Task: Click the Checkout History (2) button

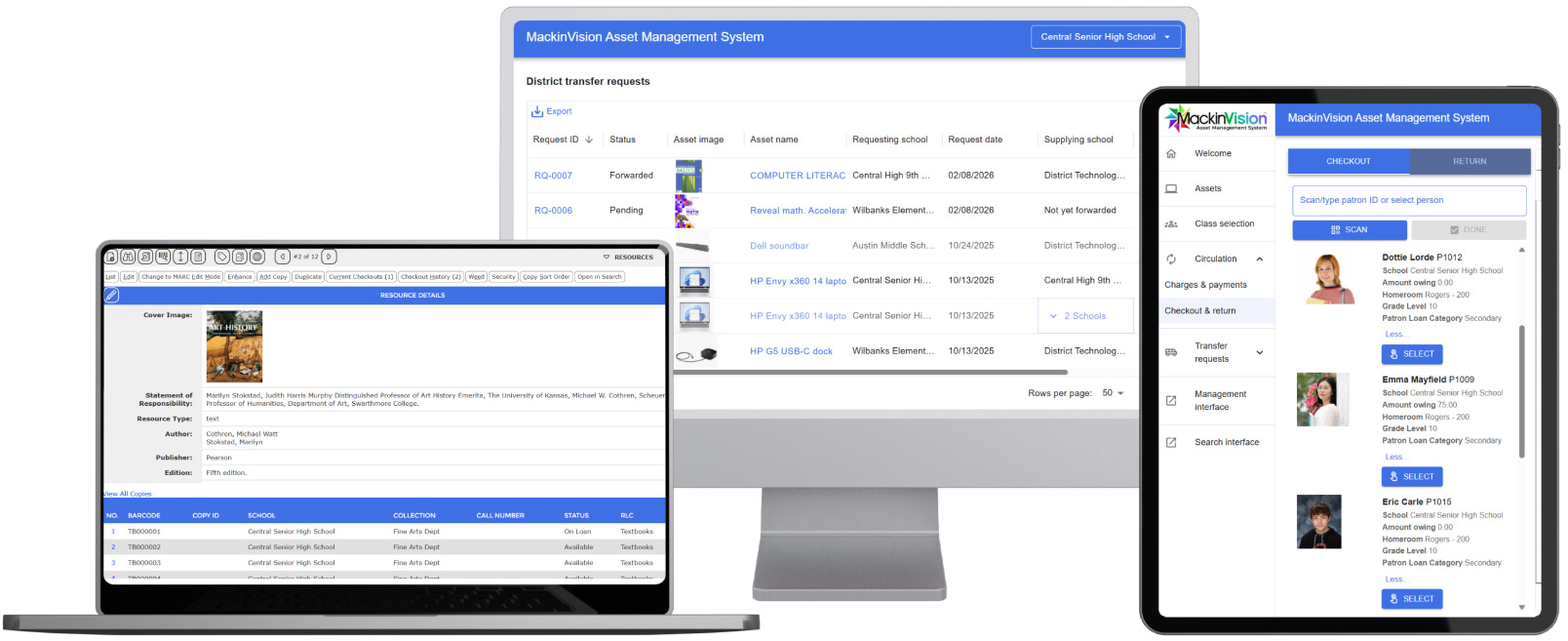Action: 430,277
